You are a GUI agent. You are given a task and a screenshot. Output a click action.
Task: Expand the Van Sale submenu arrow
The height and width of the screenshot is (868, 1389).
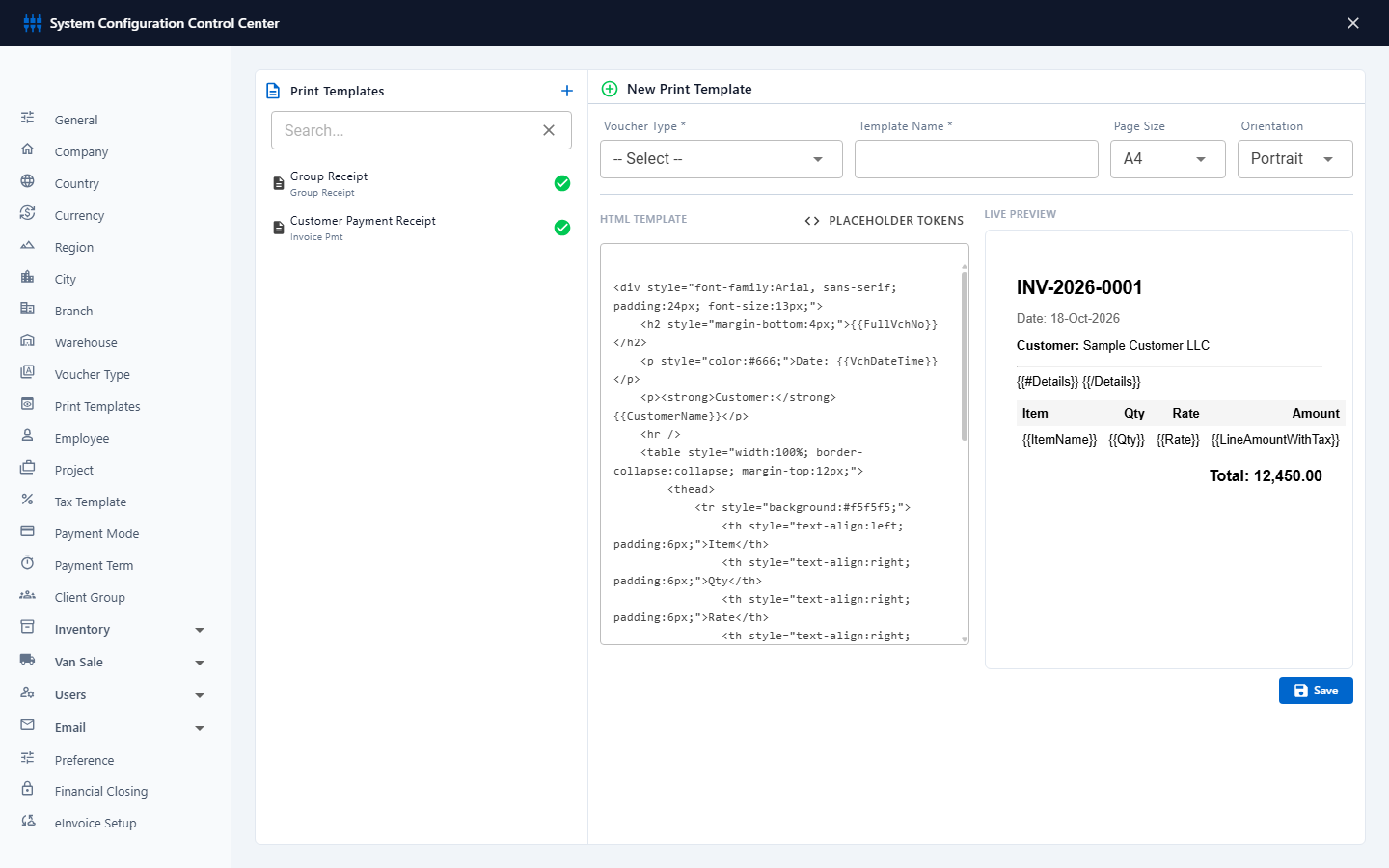click(200, 663)
